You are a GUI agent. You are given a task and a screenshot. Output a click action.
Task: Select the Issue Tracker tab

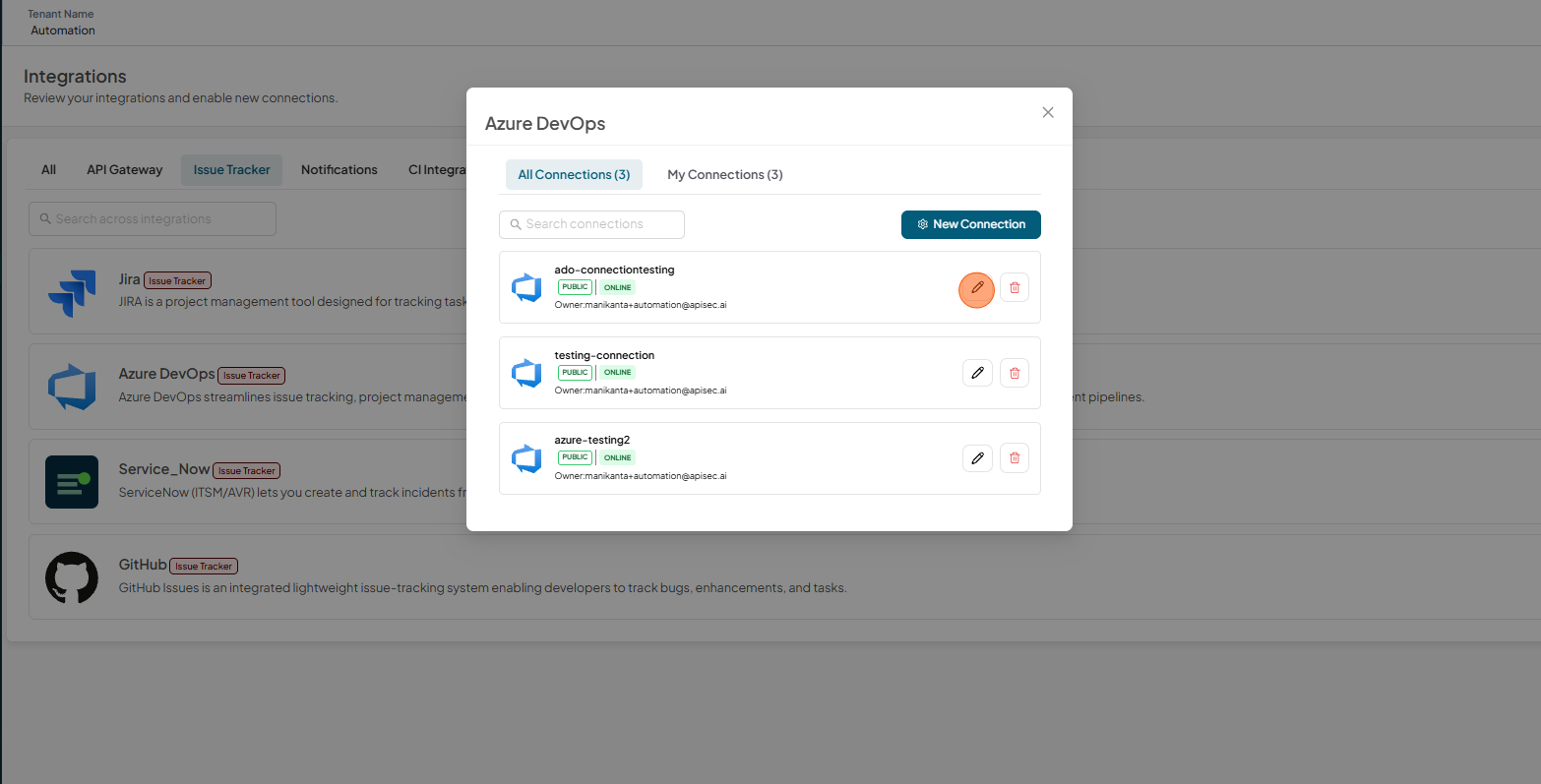231,169
